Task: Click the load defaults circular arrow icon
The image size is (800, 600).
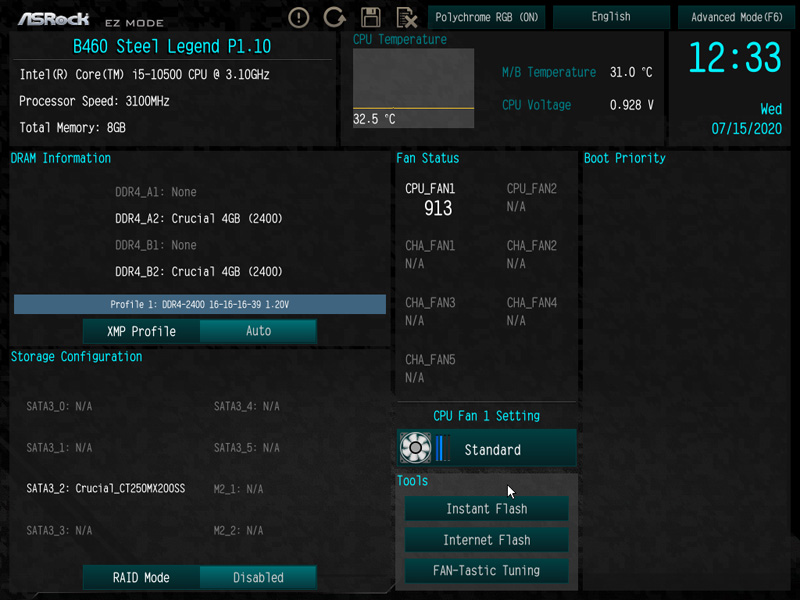Action: tap(335, 17)
